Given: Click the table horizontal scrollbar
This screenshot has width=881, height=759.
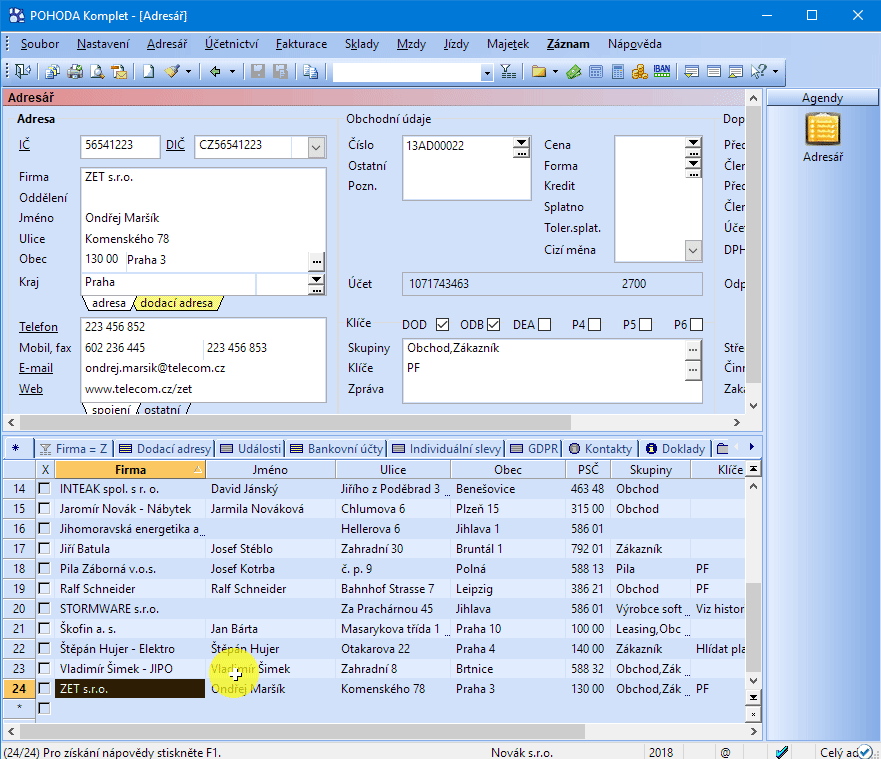Looking at the screenshot, I should click(x=302, y=731).
